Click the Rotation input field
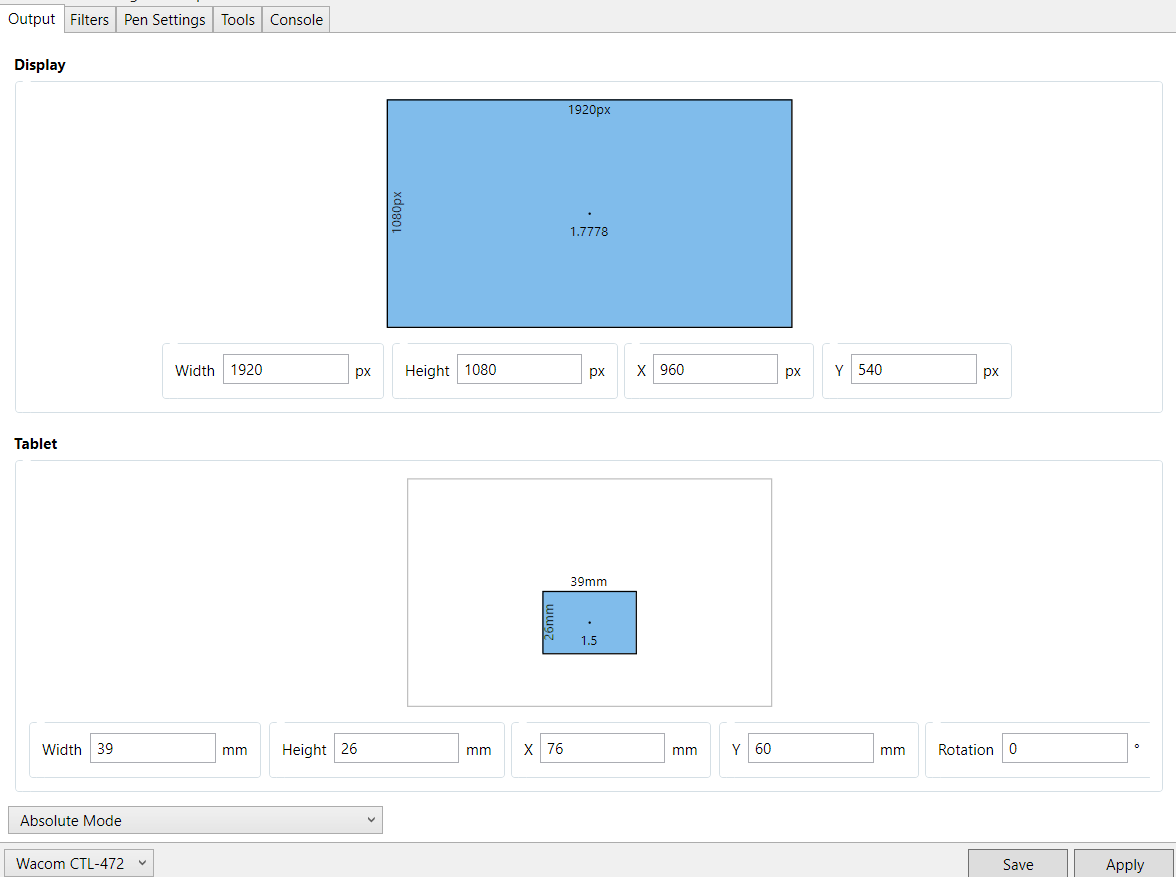The width and height of the screenshot is (1176, 877). (1064, 749)
